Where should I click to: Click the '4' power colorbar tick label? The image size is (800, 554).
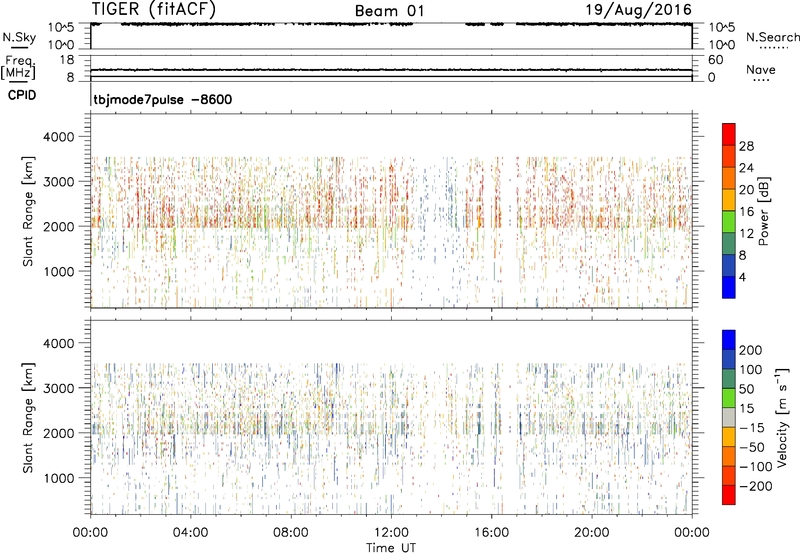pos(742,277)
